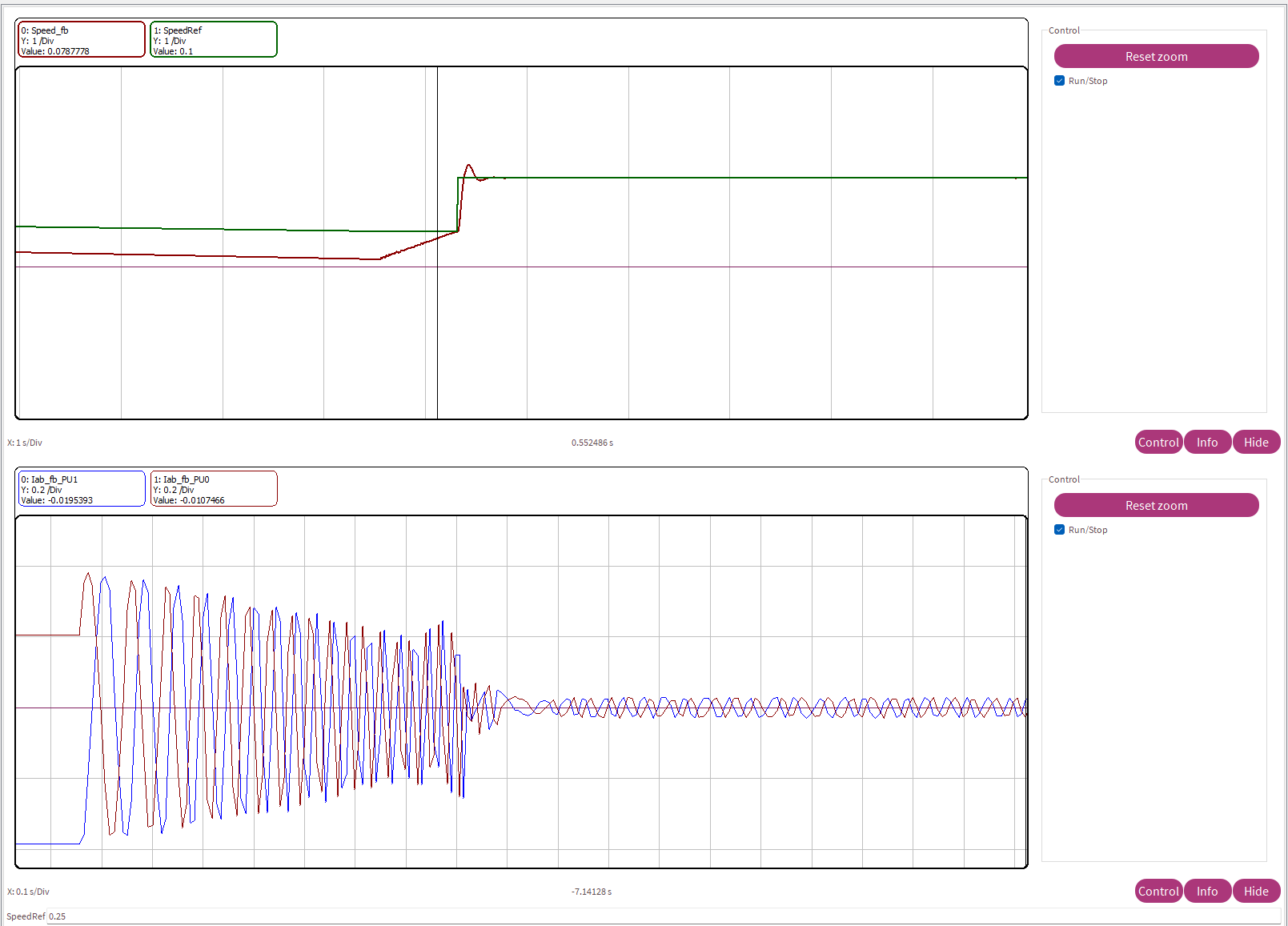Click Reset zoom for the speed plot

1156,56
